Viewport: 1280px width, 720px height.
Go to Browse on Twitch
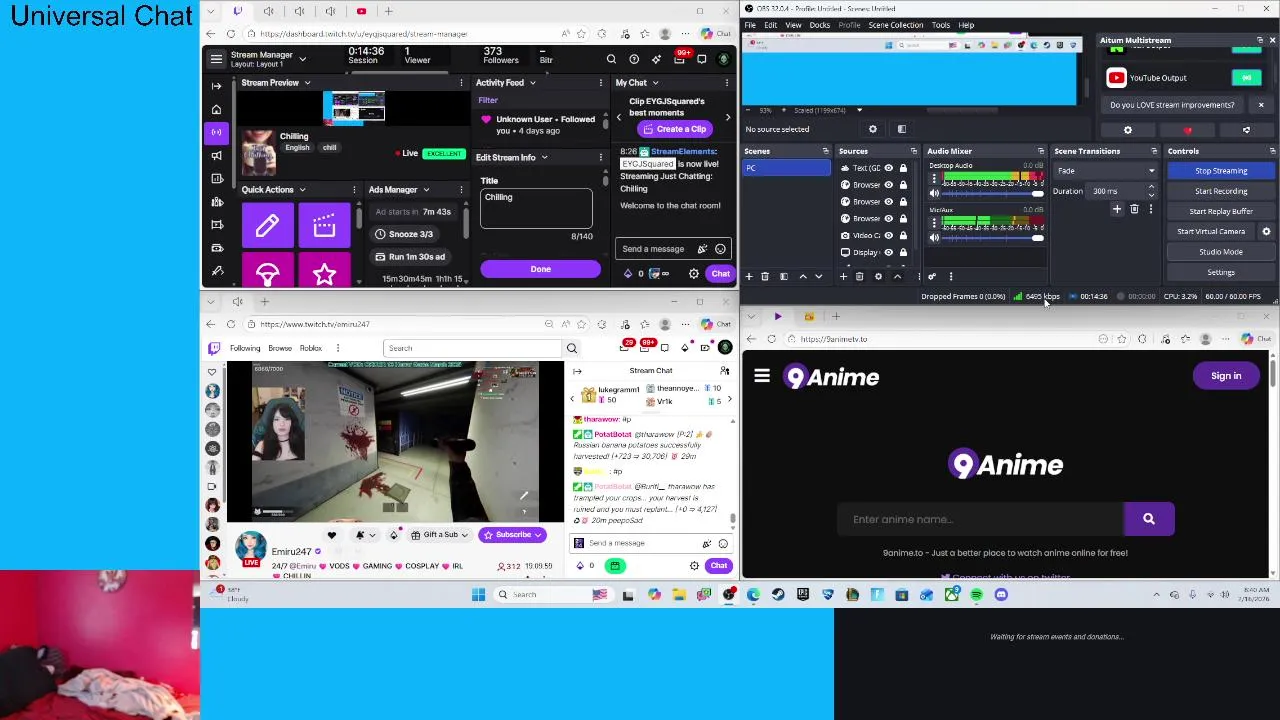click(x=280, y=348)
